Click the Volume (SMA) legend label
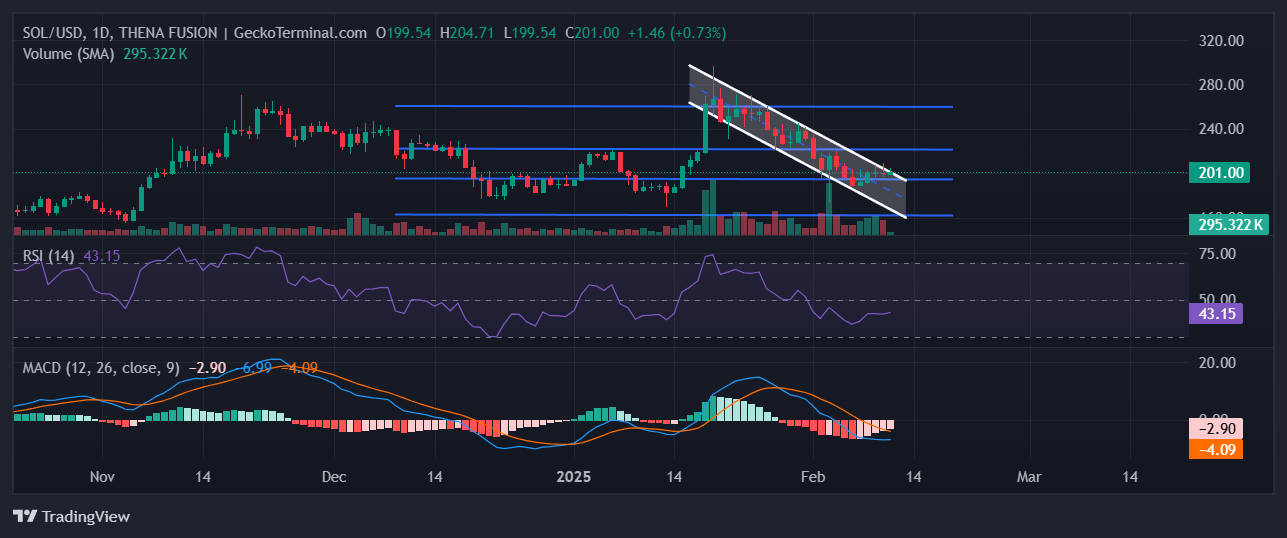The image size is (1287, 538). point(69,53)
